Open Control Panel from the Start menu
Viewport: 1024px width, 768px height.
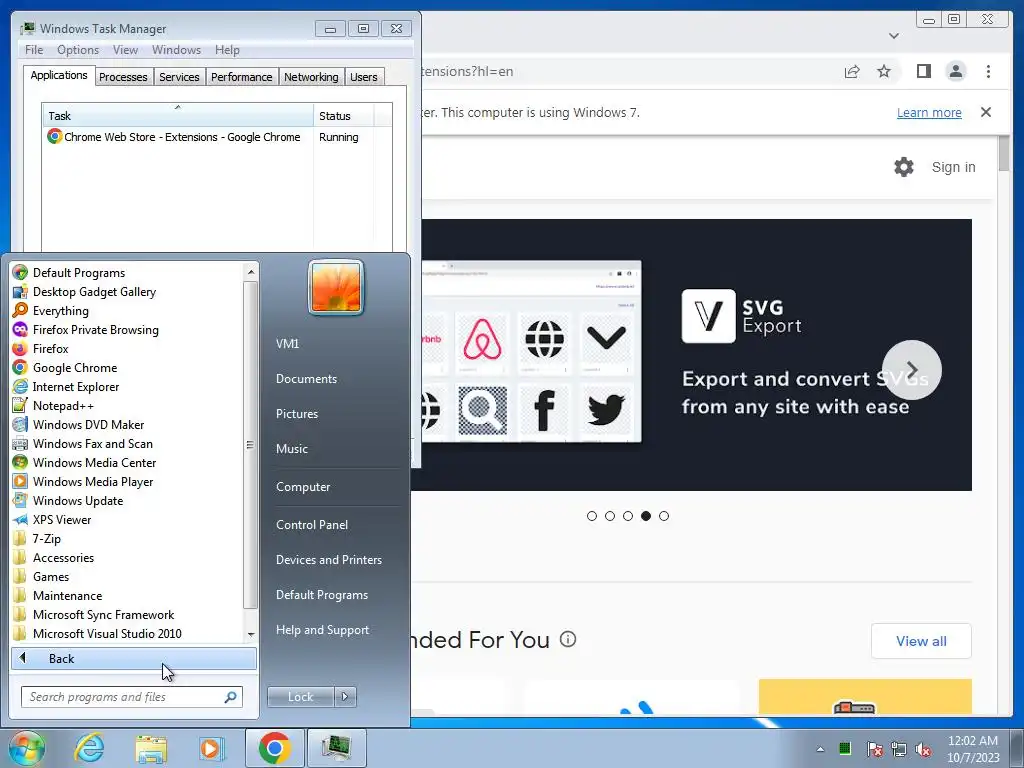pos(312,524)
